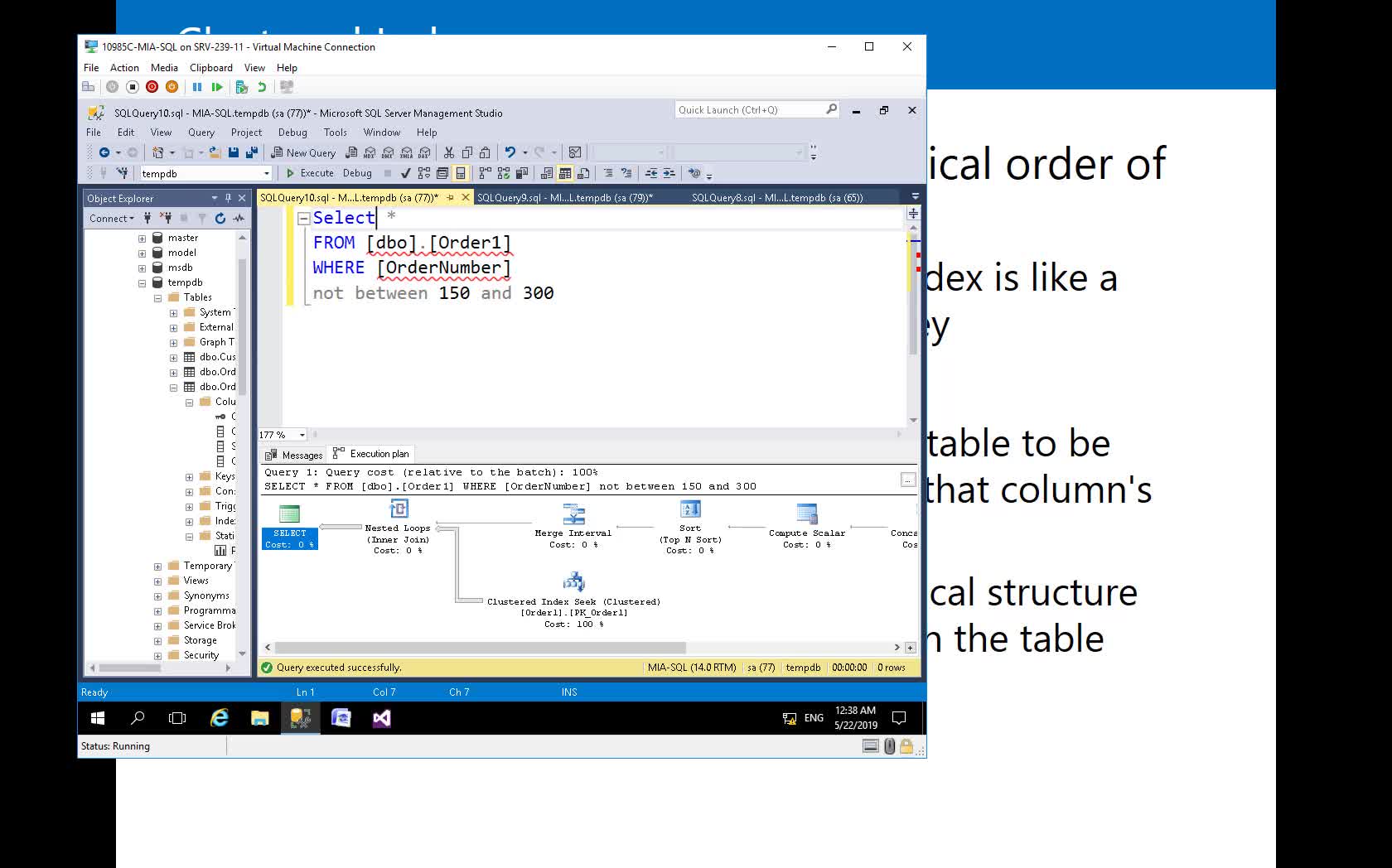Viewport: 1392px width, 868px height.
Task: Click Refresh icon in Object Explorer
Action: pos(220,219)
